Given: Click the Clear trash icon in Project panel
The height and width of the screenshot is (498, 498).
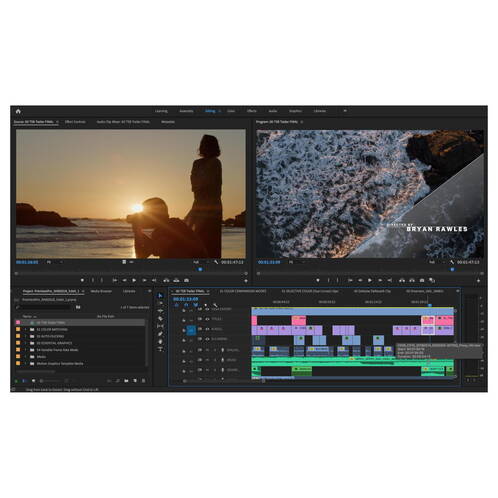Looking at the screenshot, I should coord(144,380).
